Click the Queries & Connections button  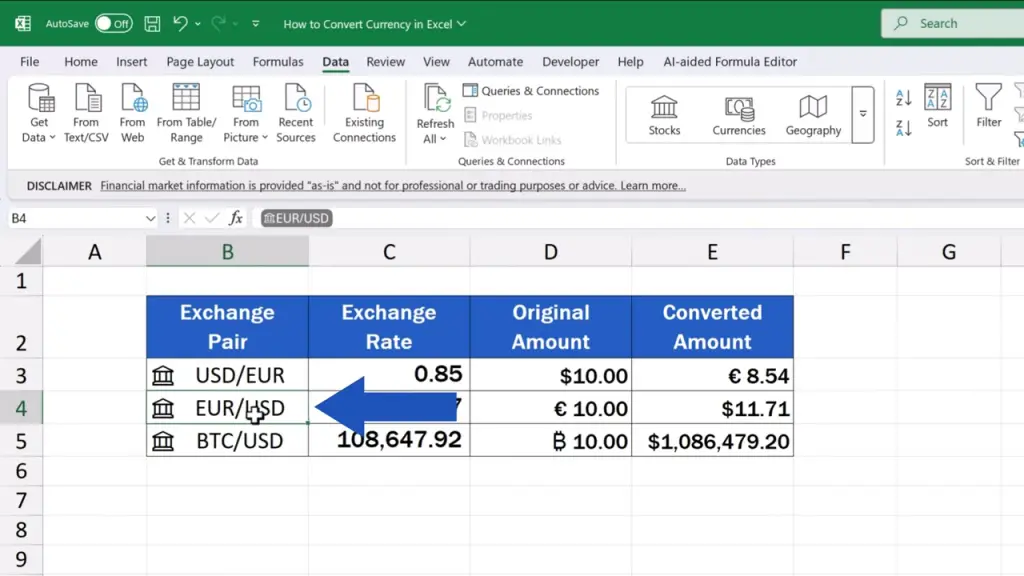(x=531, y=91)
